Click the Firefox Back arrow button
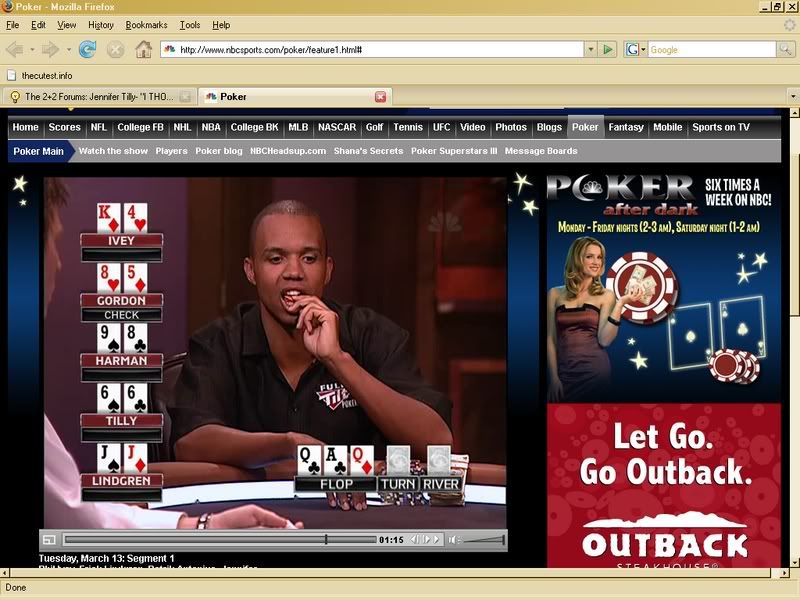Screen dimensions: 800x600 pyautogui.click(x=14, y=49)
